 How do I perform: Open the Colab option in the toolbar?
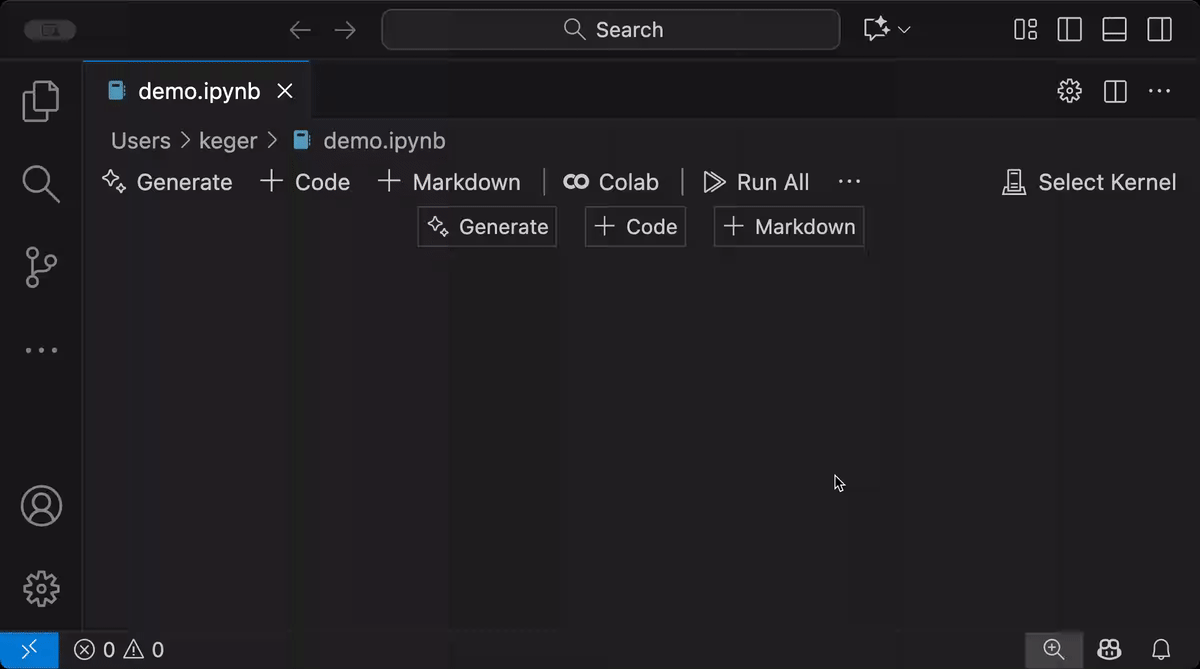(x=611, y=182)
